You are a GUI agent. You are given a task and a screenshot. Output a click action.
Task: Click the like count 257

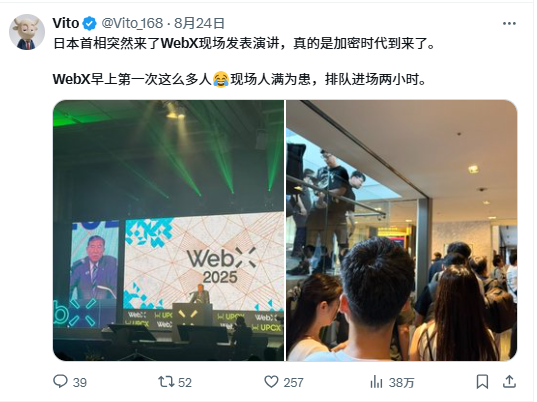293,382
